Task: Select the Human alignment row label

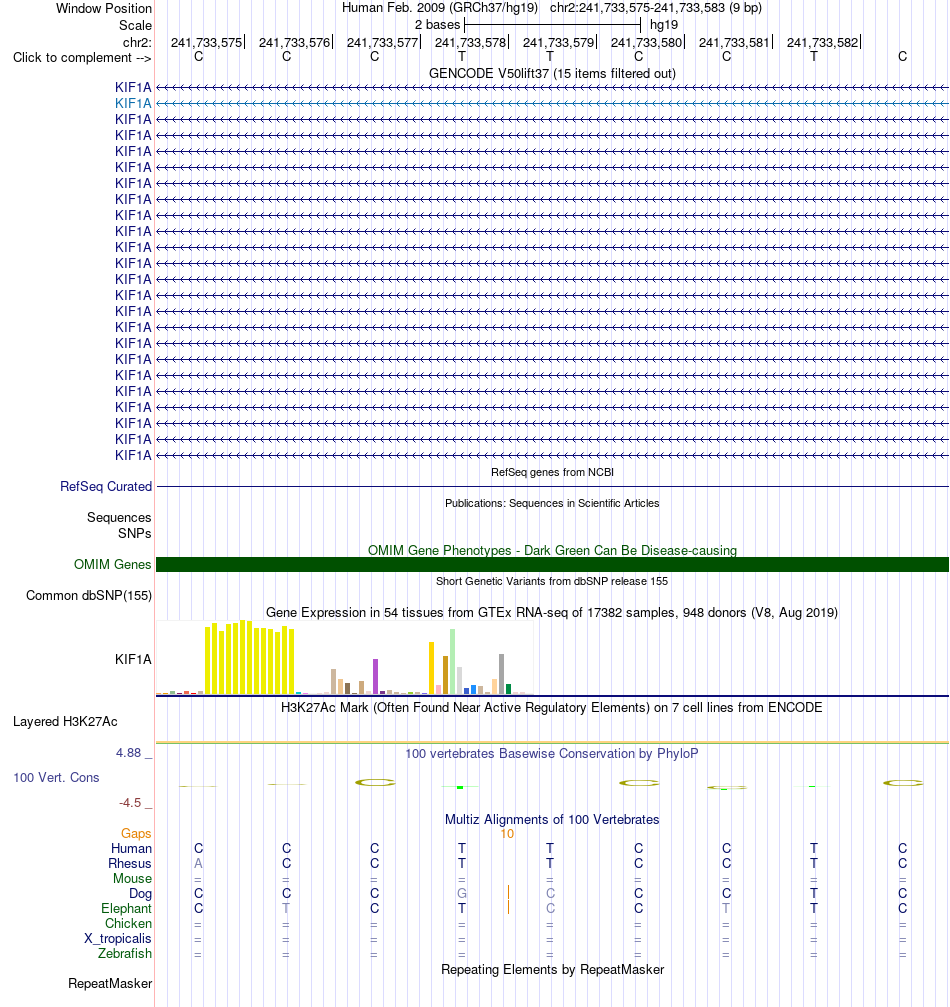Action: [x=131, y=848]
